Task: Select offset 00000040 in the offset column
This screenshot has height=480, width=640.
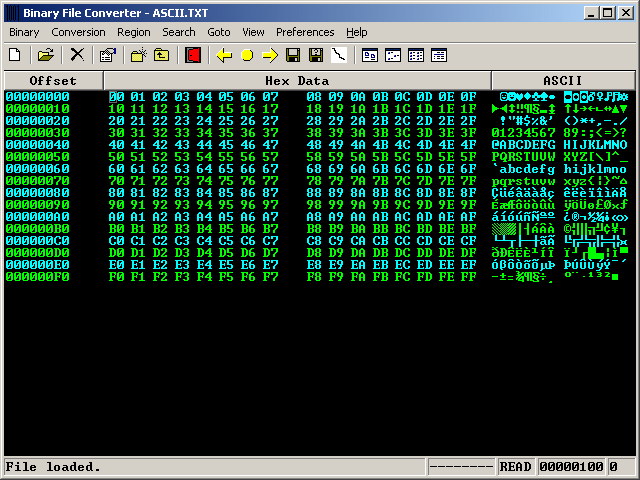Action: (38, 145)
